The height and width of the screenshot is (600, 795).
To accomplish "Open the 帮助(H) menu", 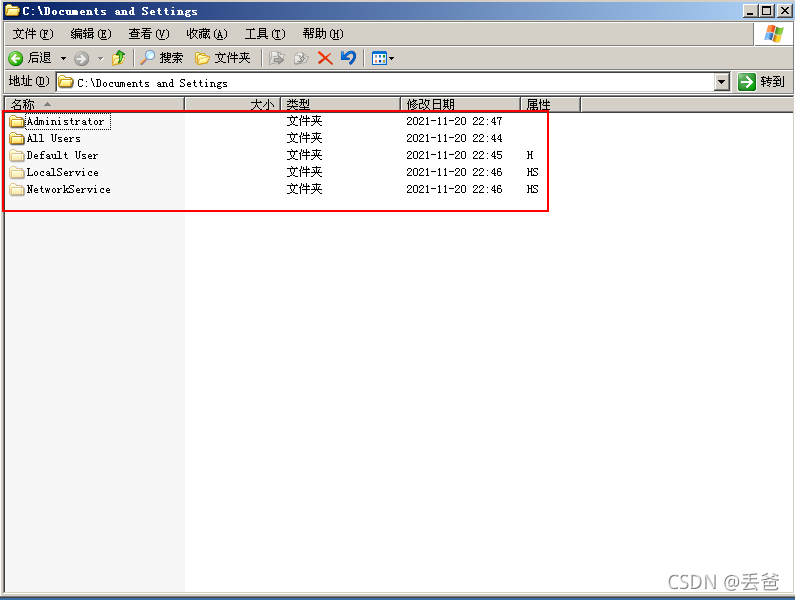I will 323,34.
